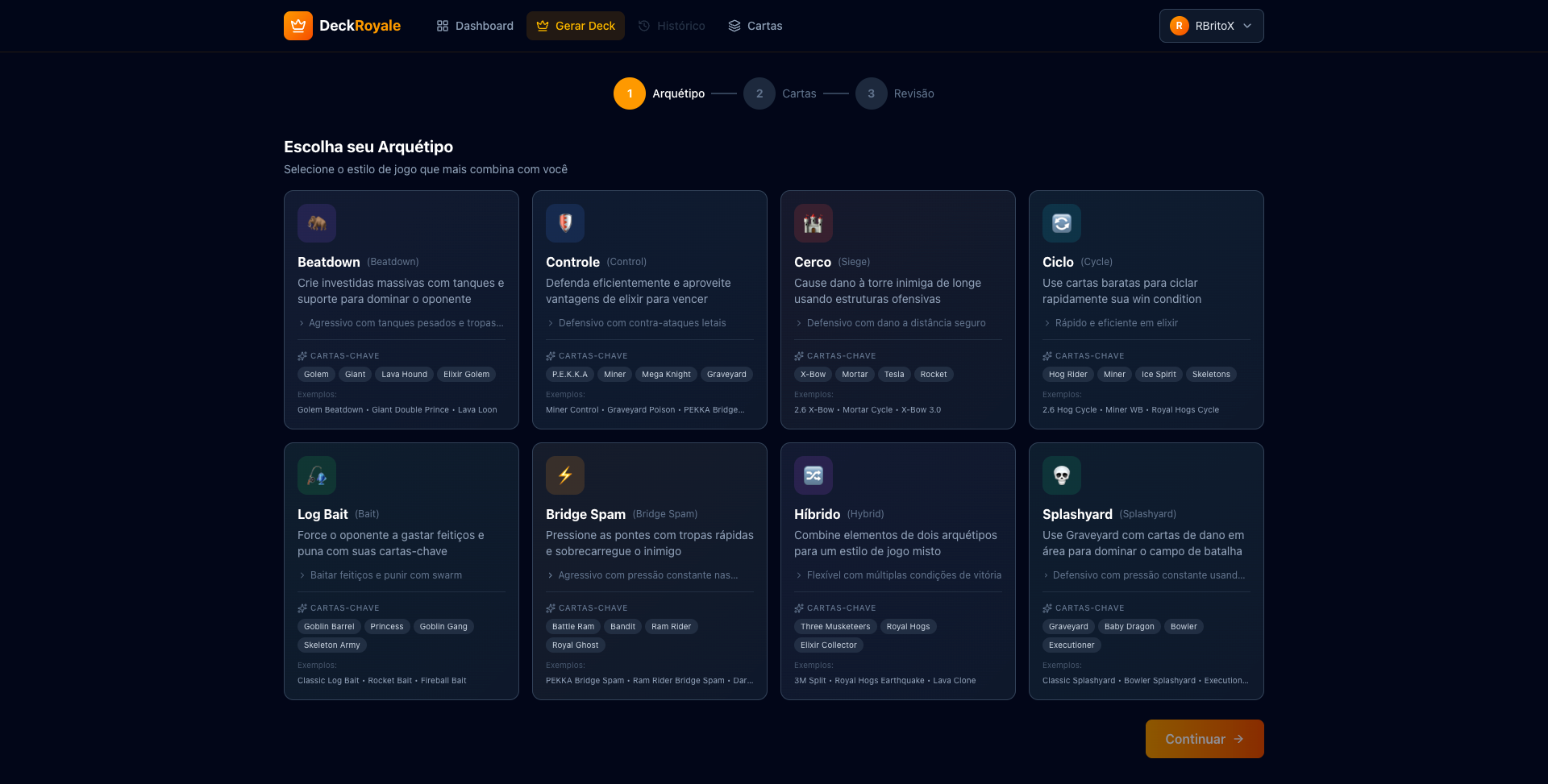Select the Cerco castle icon
Screen dimensions: 1548x784
814,223
